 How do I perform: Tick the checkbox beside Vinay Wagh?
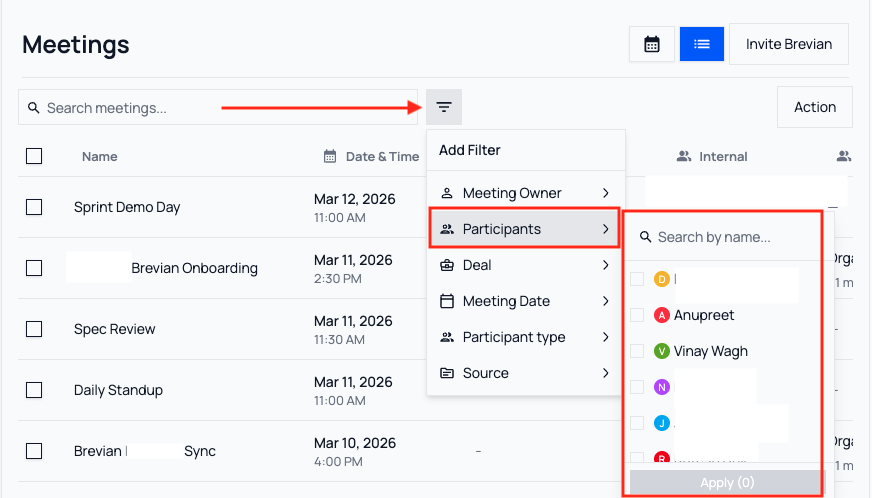point(637,351)
